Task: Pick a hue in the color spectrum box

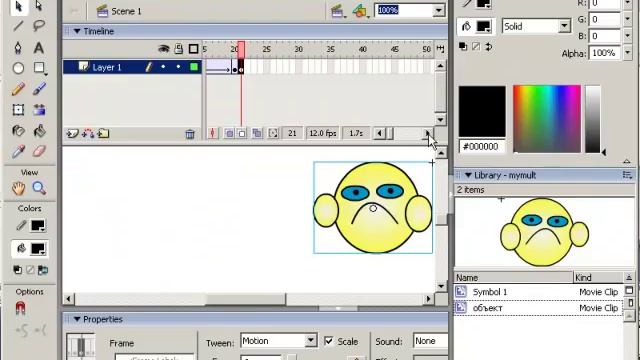Action: coord(547,119)
